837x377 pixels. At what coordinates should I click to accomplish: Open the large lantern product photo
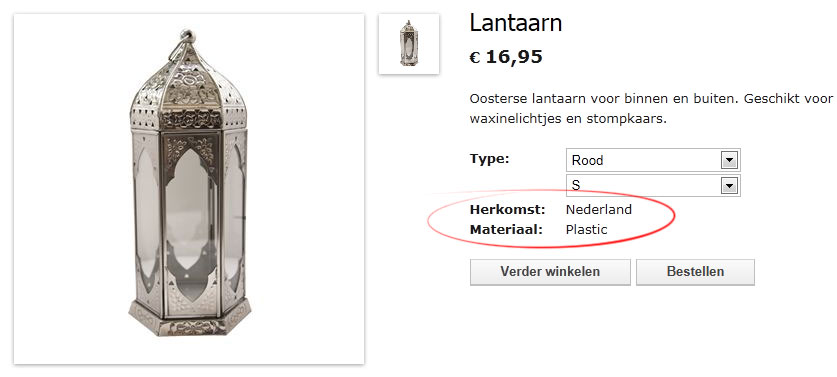click(189, 189)
